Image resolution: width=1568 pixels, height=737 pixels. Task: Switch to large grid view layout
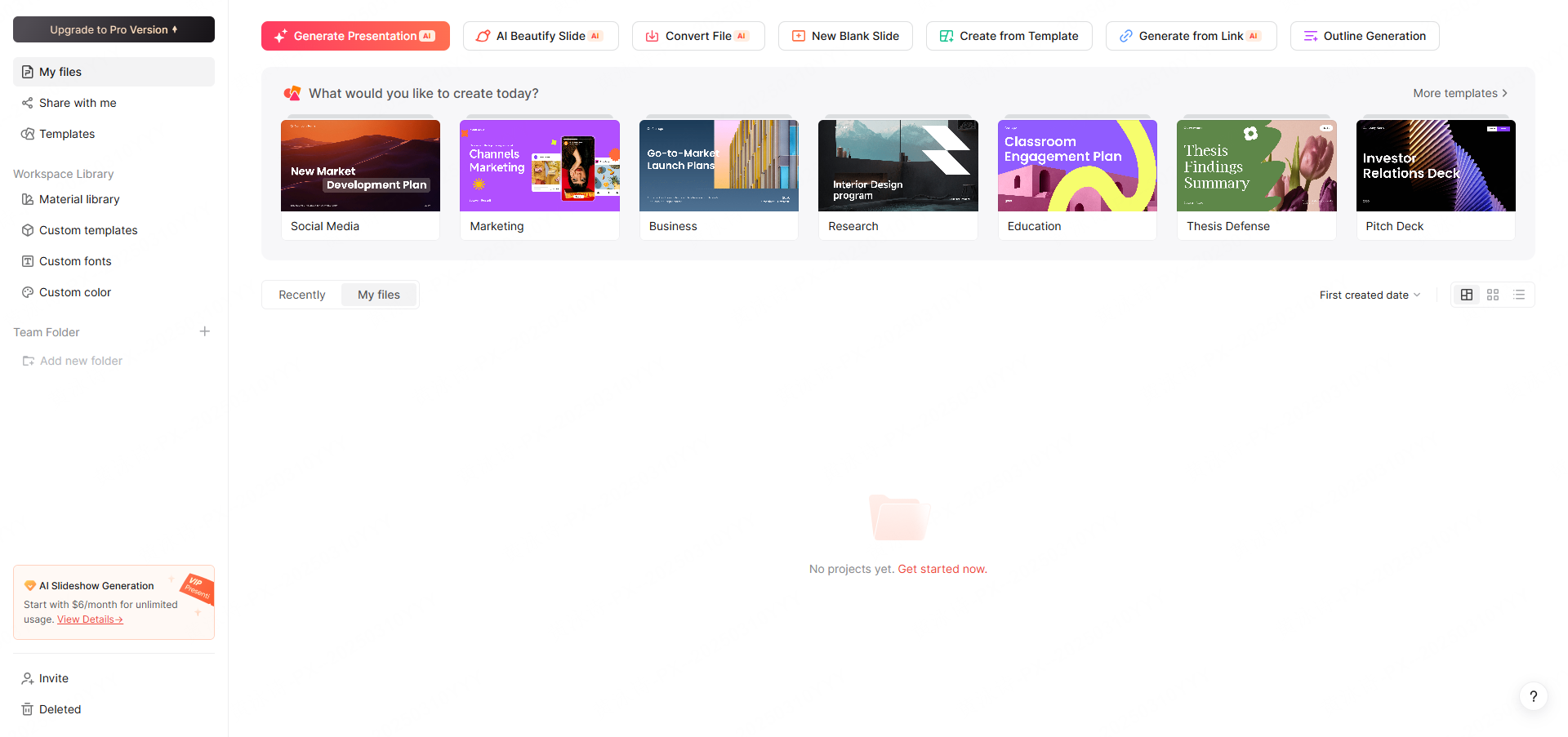(1467, 295)
